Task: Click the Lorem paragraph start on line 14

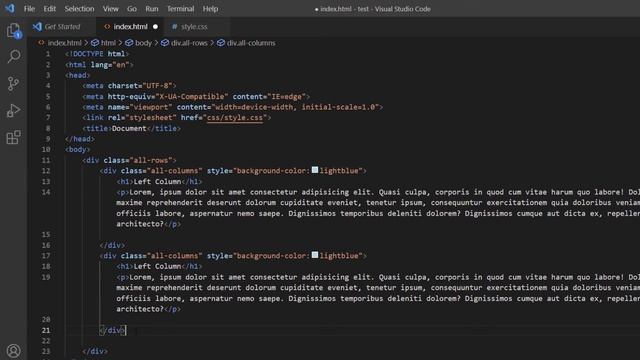Action: [142, 192]
